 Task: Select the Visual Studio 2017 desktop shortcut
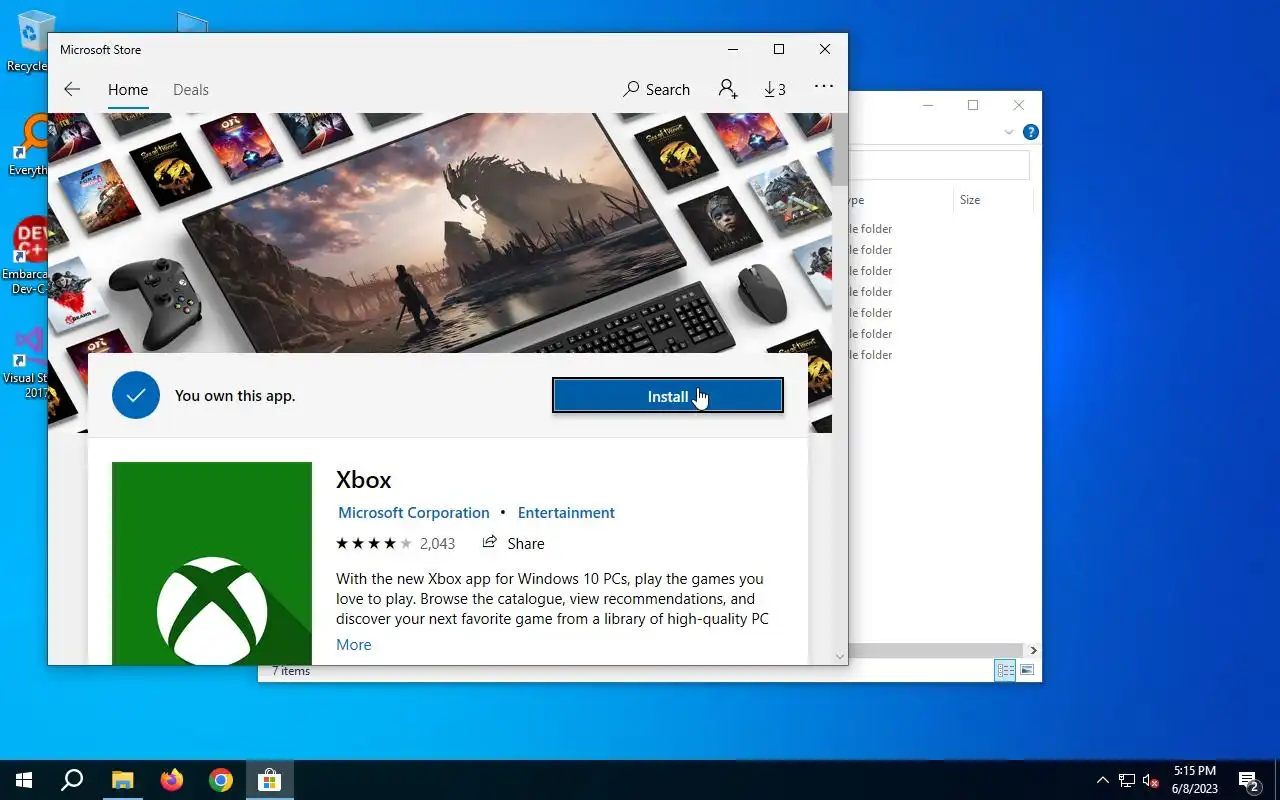(x=26, y=362)
